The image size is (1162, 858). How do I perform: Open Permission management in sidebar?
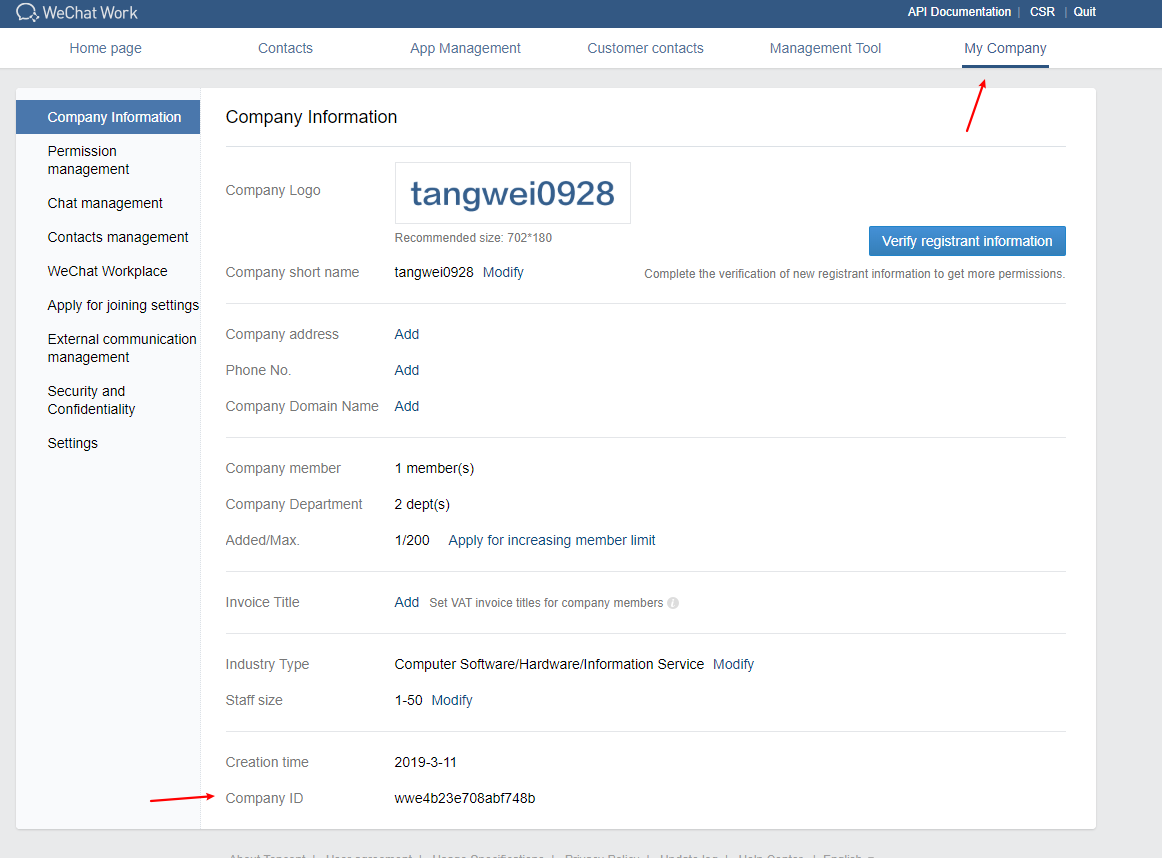pos(88,160)
